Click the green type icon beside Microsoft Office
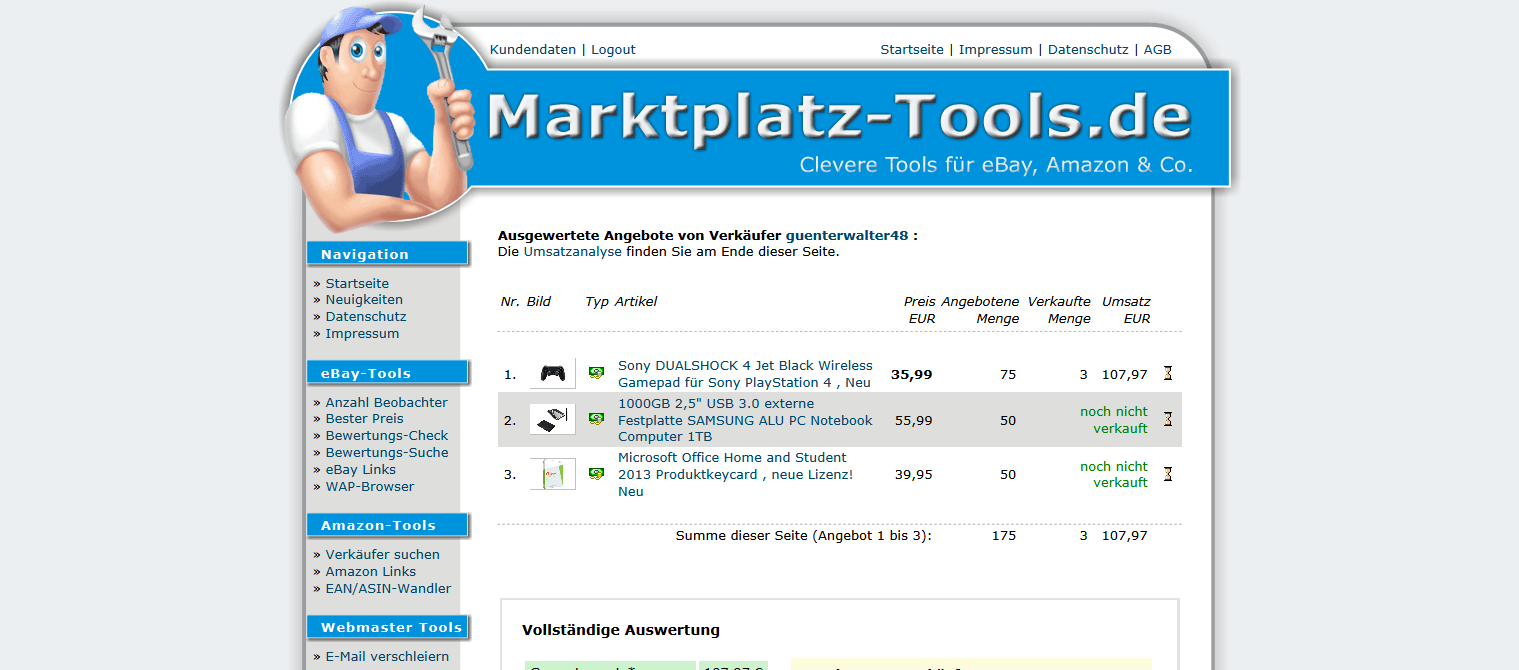This screenshot has height=670, width=1519. pos(596,474)
